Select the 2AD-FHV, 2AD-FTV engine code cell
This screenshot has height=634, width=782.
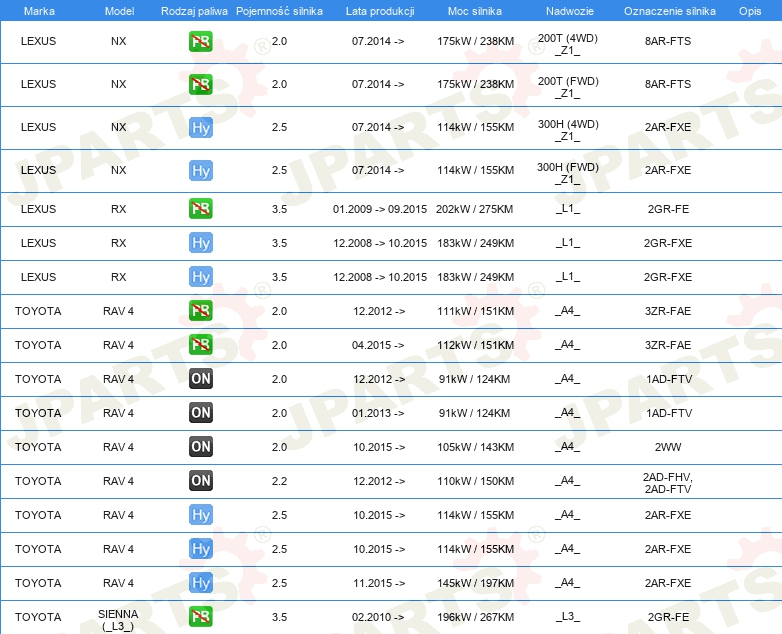(668, 482)
